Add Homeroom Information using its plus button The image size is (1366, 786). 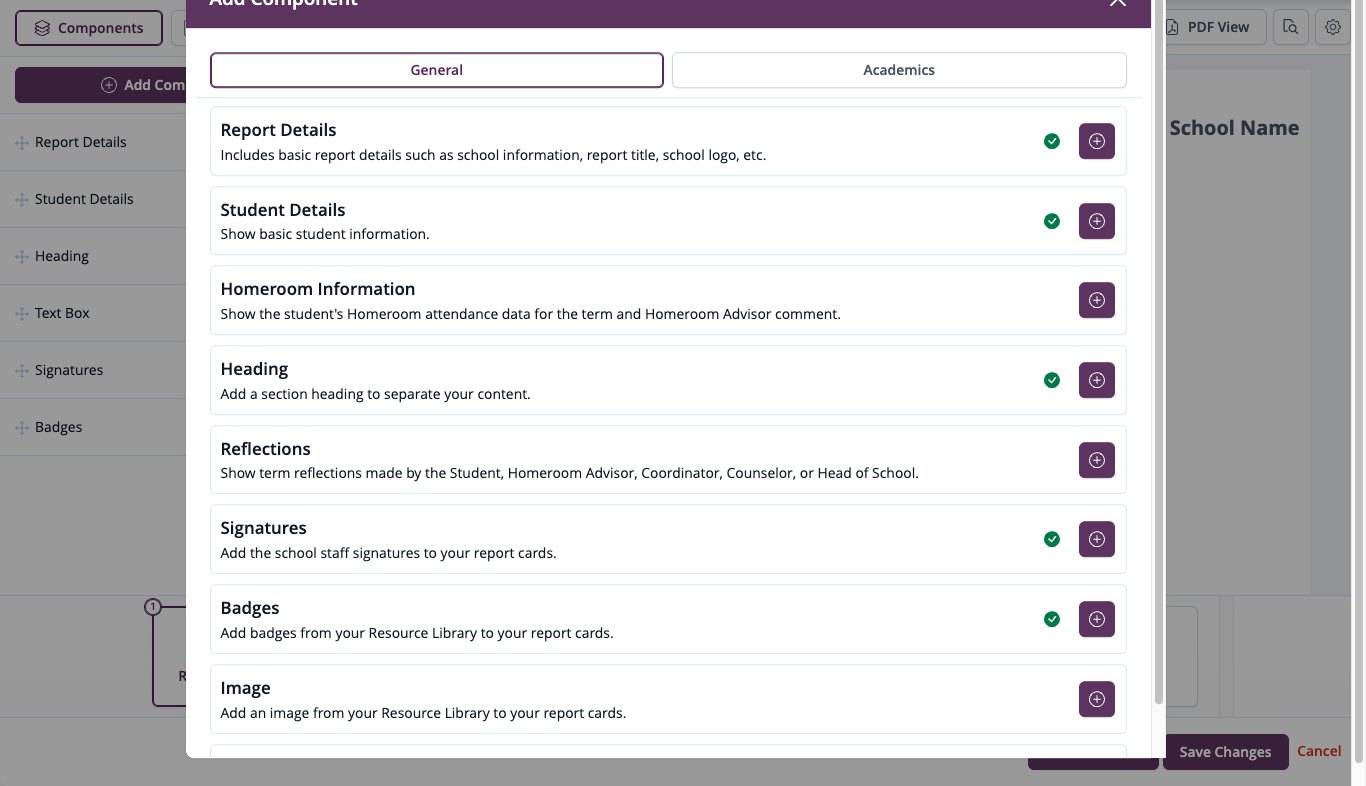1096,300
